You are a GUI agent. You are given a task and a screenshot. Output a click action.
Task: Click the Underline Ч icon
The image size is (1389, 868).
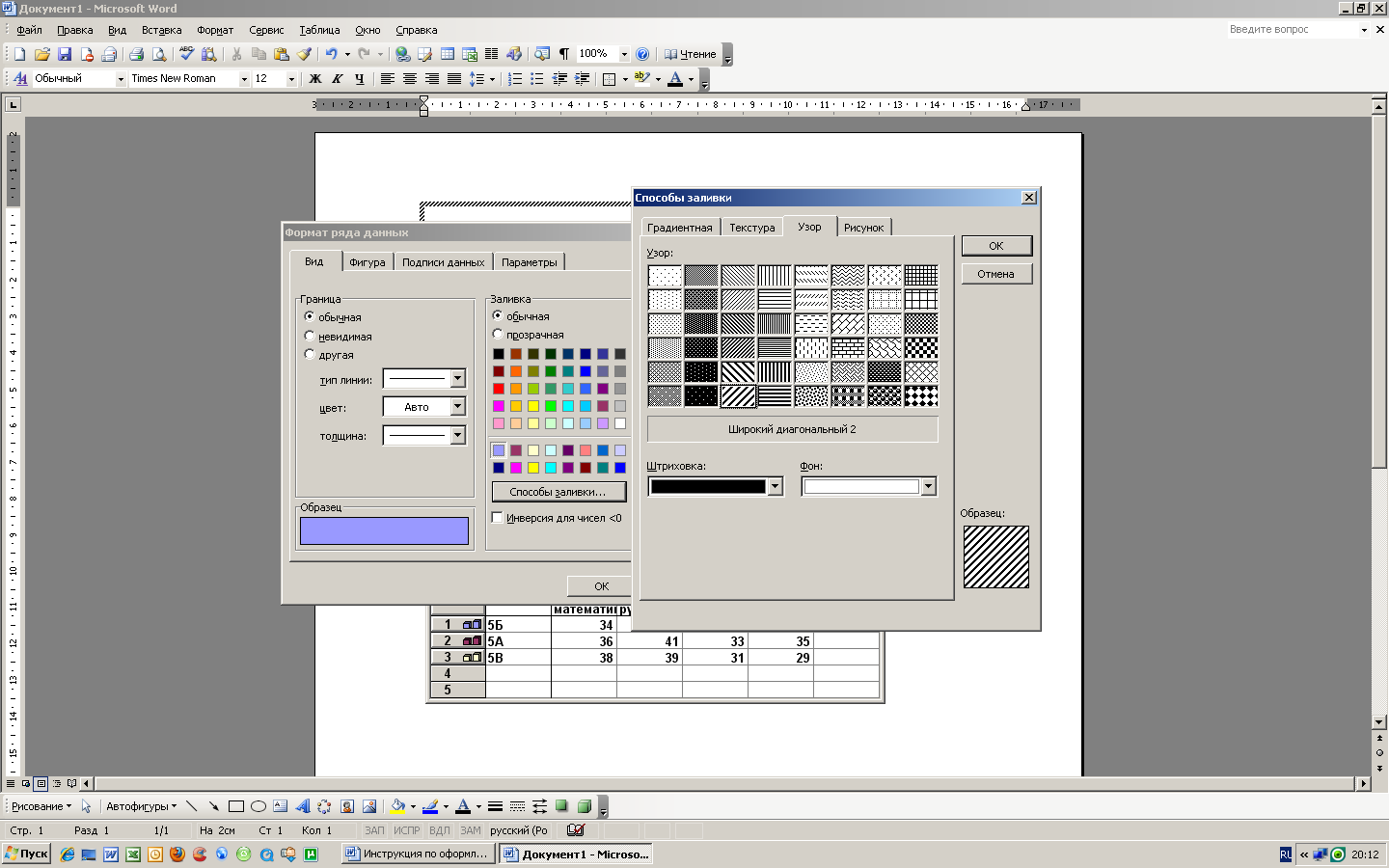tap(359, 79)
